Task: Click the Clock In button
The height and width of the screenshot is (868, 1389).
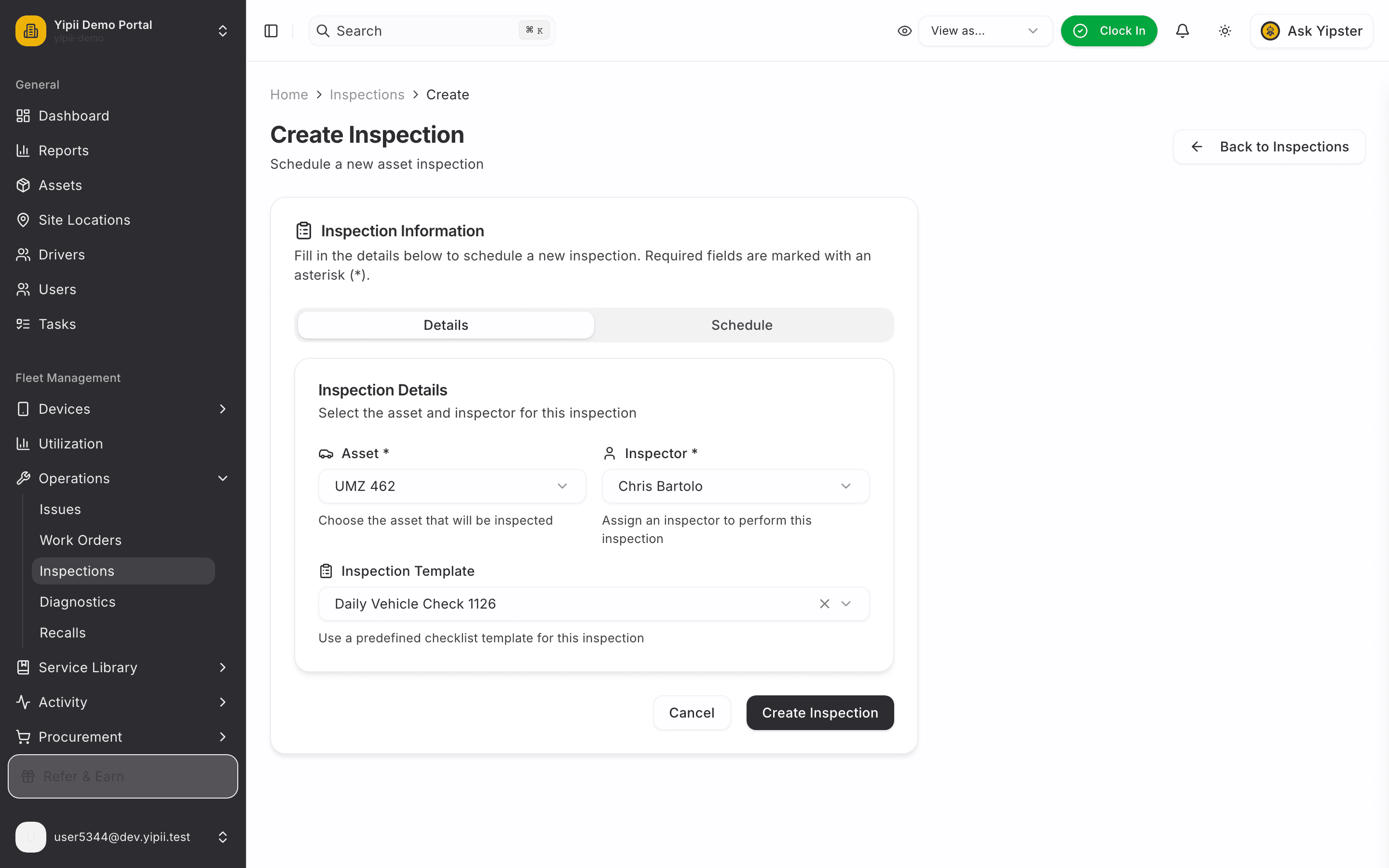Action: coord(1109,31)
